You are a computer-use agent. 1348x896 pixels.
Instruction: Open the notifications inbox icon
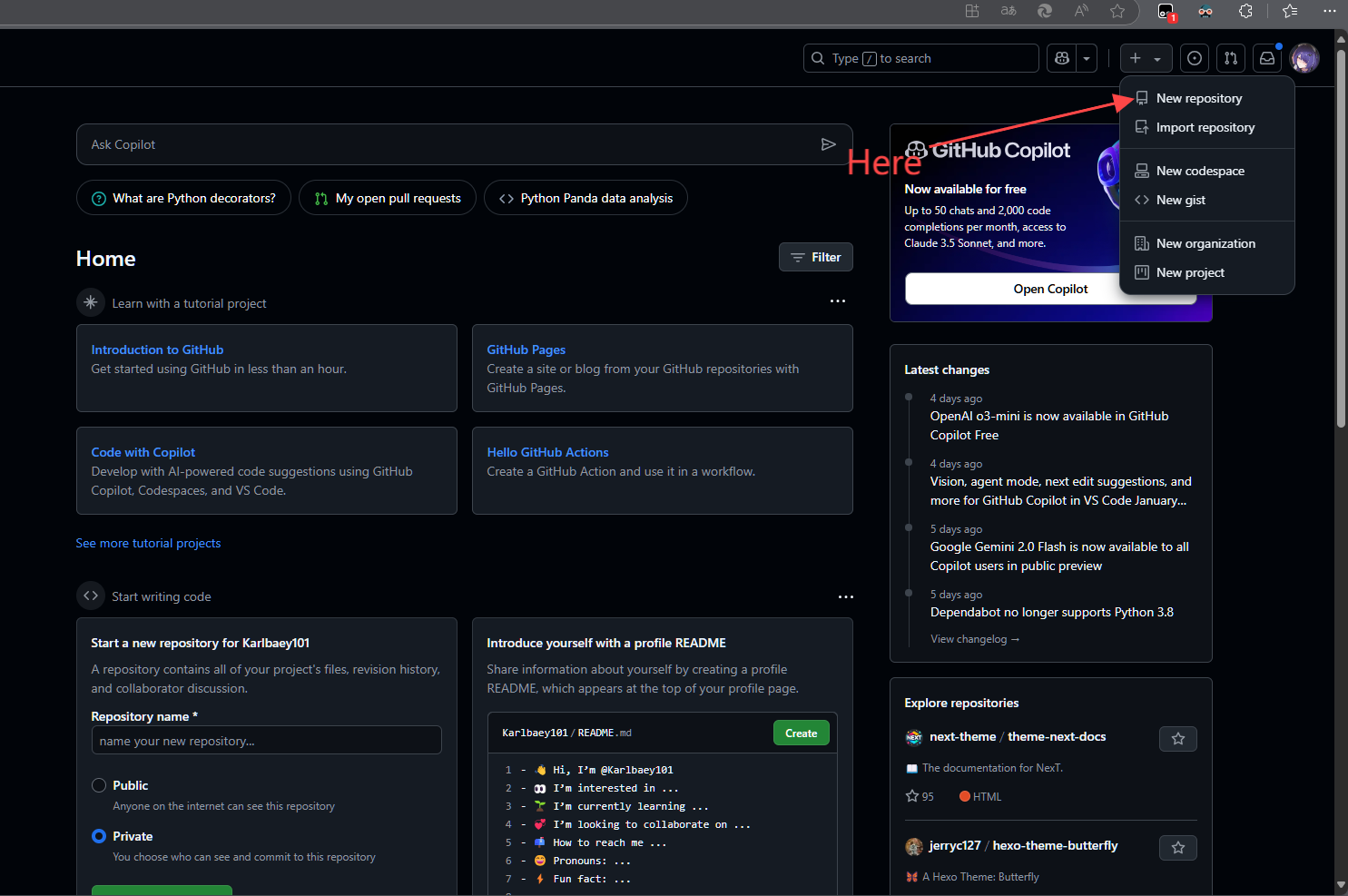(x=1267, y=58)
